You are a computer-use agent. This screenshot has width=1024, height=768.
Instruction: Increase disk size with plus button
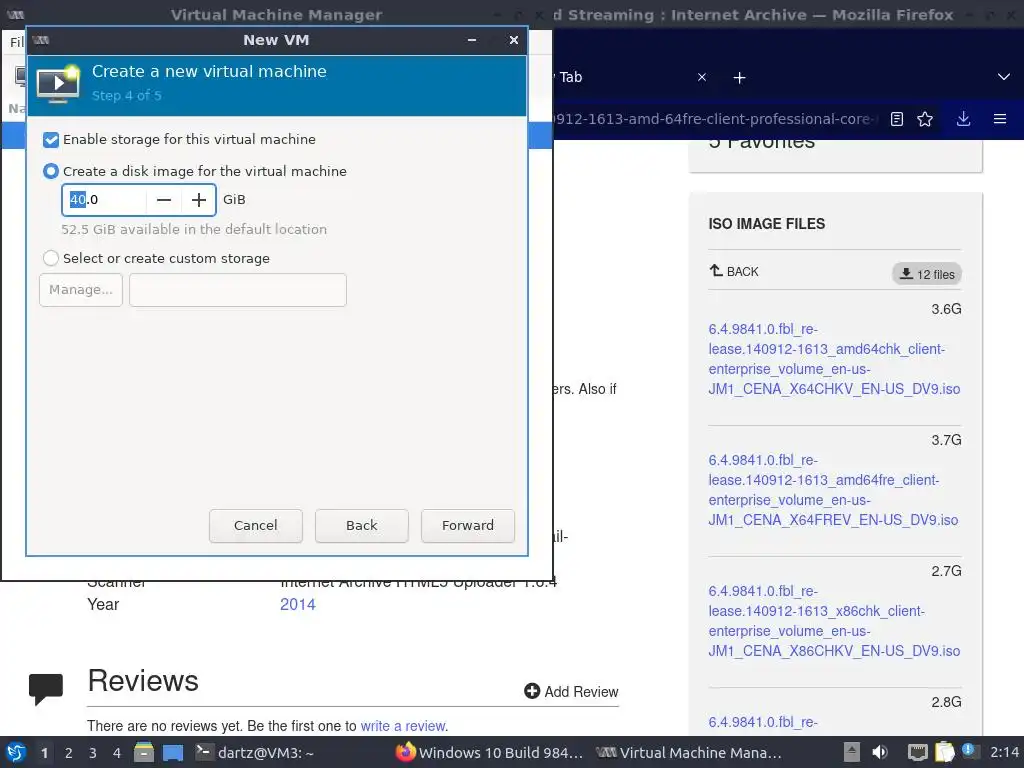(x=199, y=200)
